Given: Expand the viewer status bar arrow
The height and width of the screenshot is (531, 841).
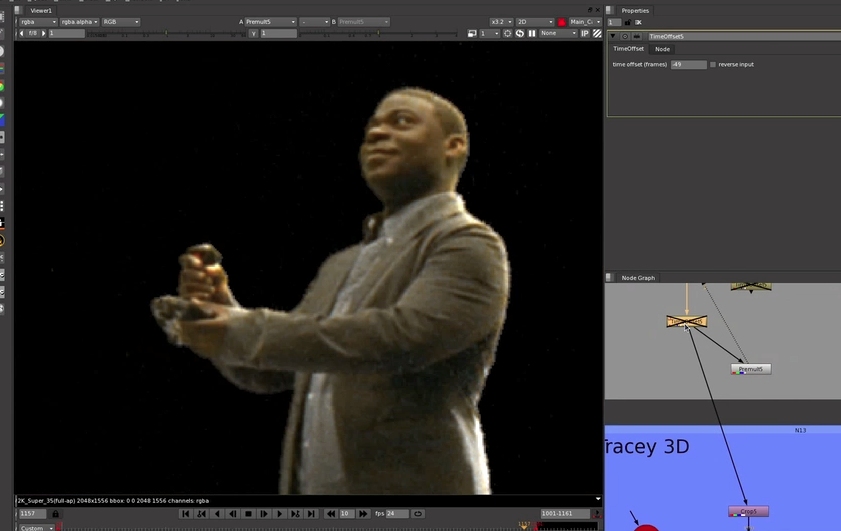Looking at the screenshot, I should coord(598,499).
